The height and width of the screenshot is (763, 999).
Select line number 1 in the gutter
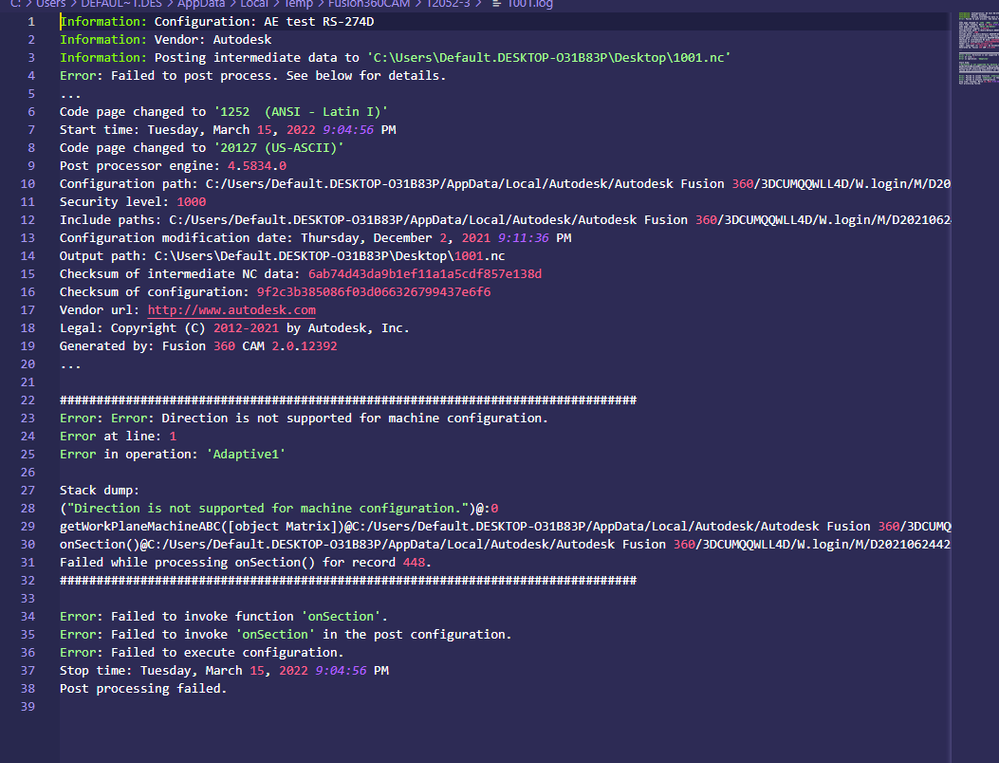[x=31, y=22]
